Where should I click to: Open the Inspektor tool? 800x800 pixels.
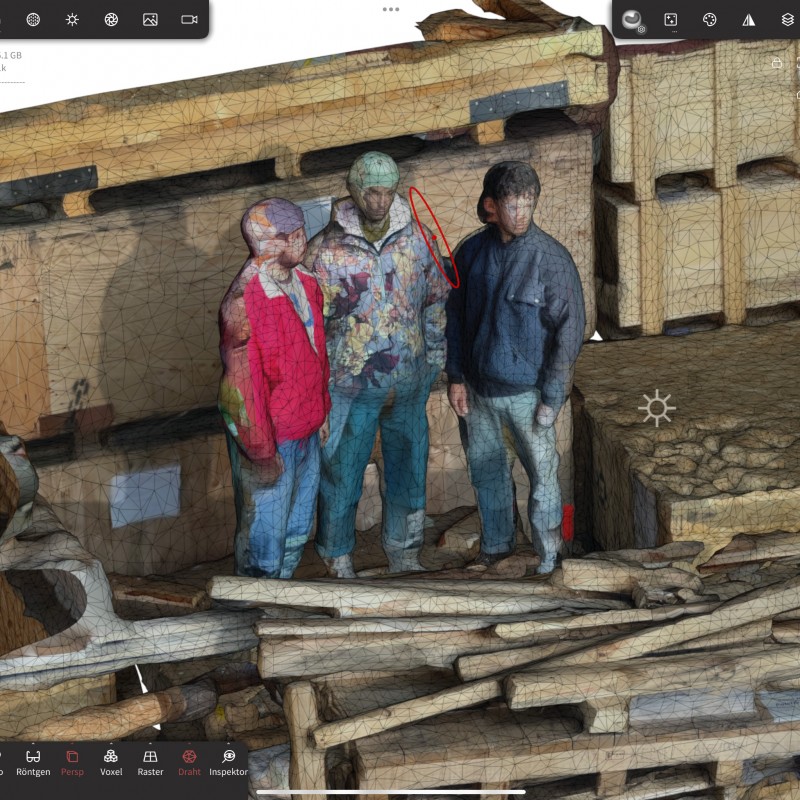click(x=228, y=762)
